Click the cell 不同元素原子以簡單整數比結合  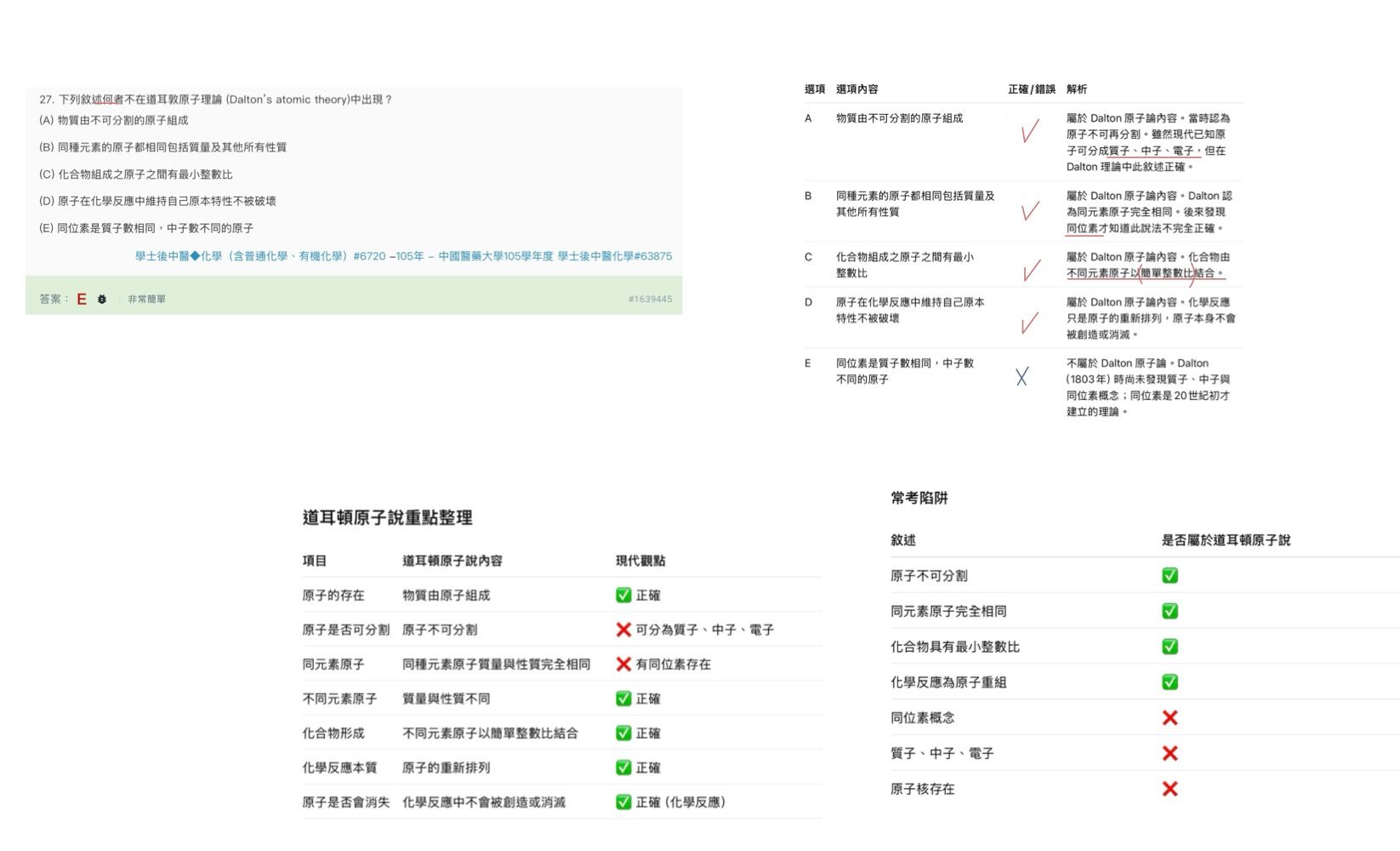[490, 734]
